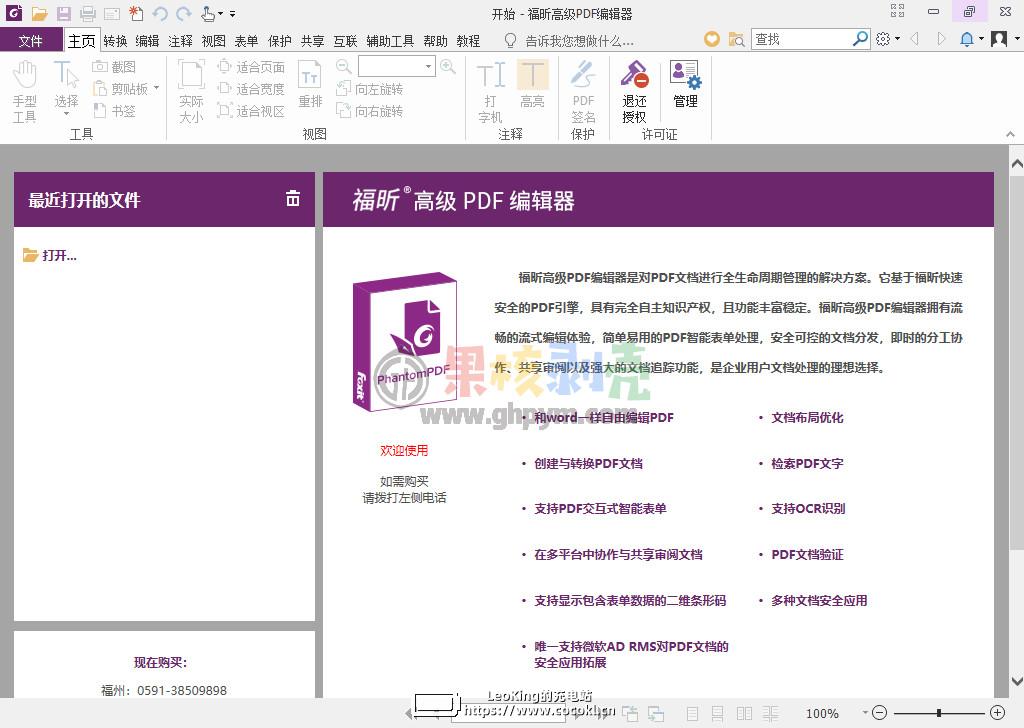
Task: Select the 打字机 Typewriter tool
Action: coord(490,91)
